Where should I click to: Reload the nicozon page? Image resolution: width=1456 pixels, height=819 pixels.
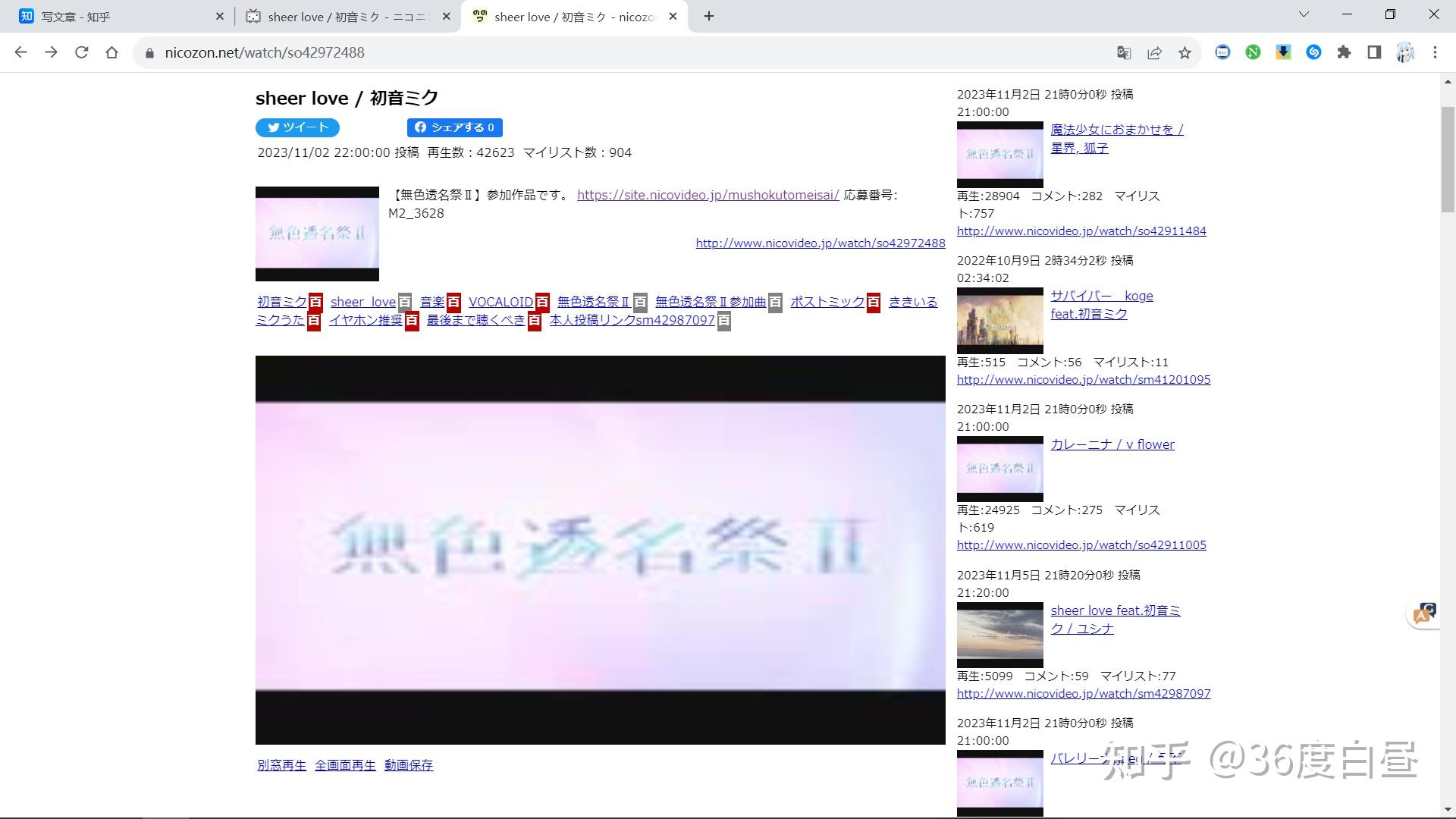click(81, 52)
